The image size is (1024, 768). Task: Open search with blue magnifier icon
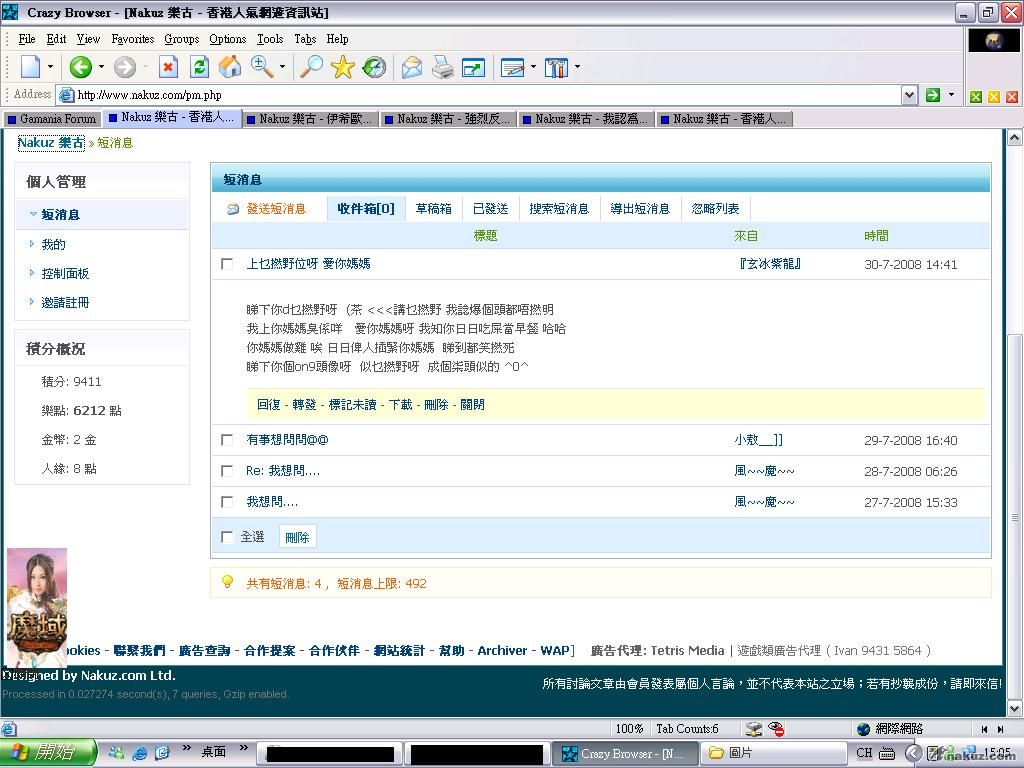311,67
